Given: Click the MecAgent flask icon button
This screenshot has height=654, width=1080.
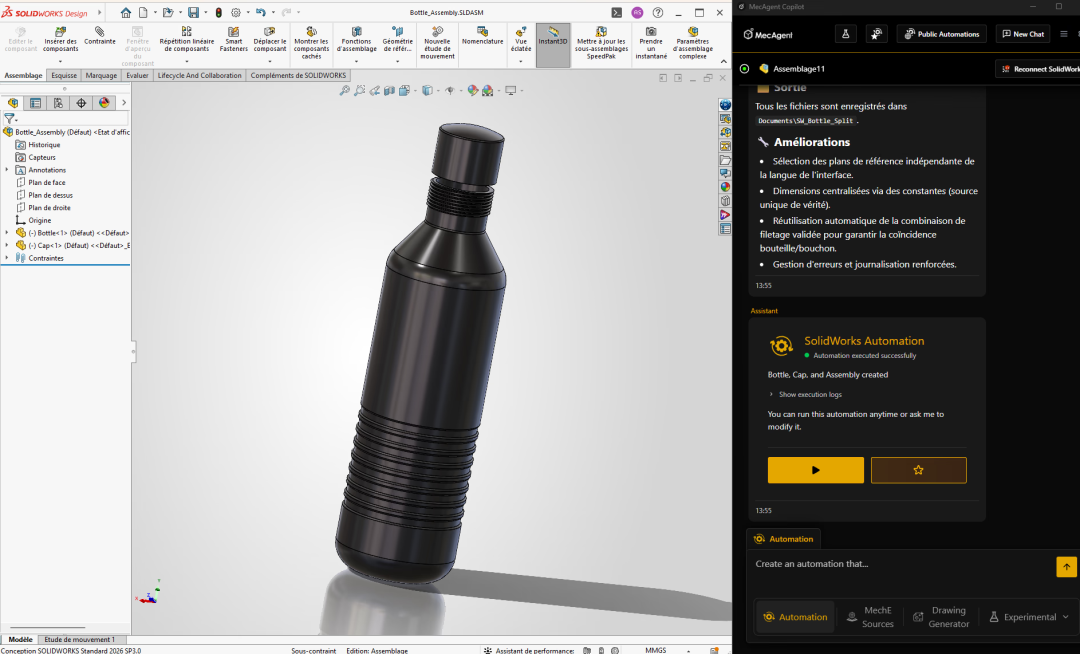Looking at the screenshot, I should [x=845, y=34].
